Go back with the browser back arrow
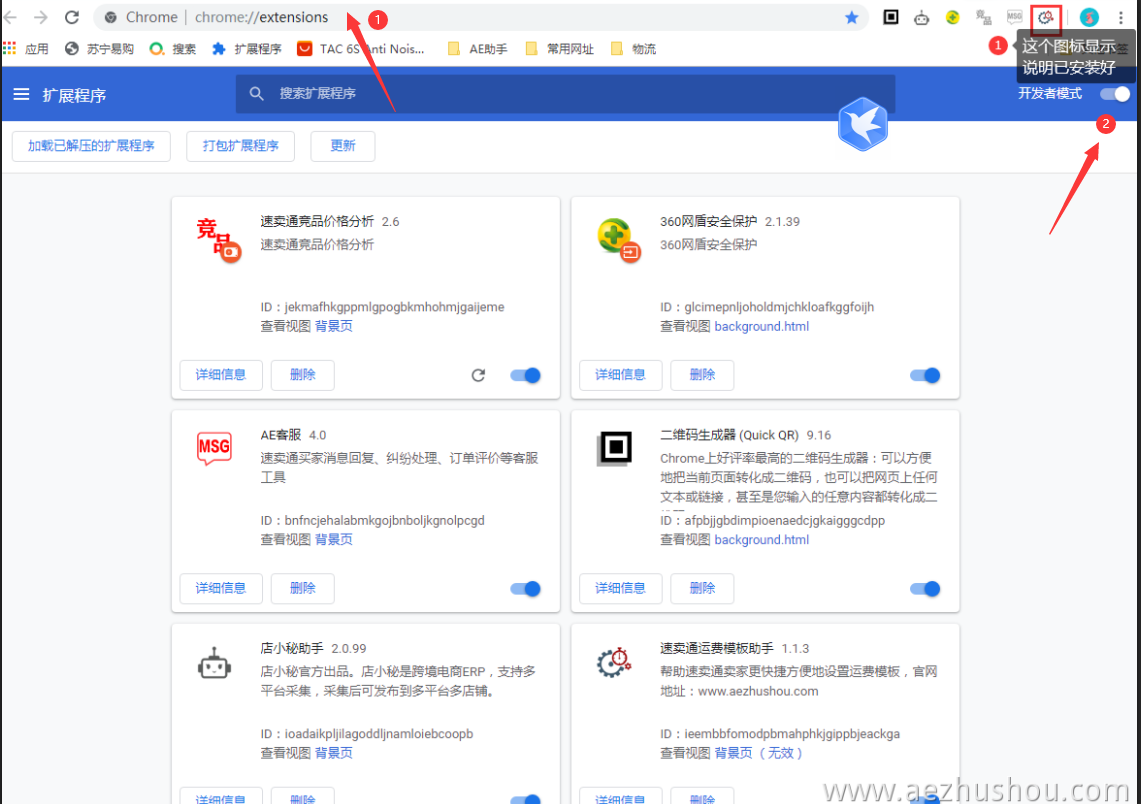This screenshot has width=1141, height=804. pyautogui.click(x=10, y=17)
